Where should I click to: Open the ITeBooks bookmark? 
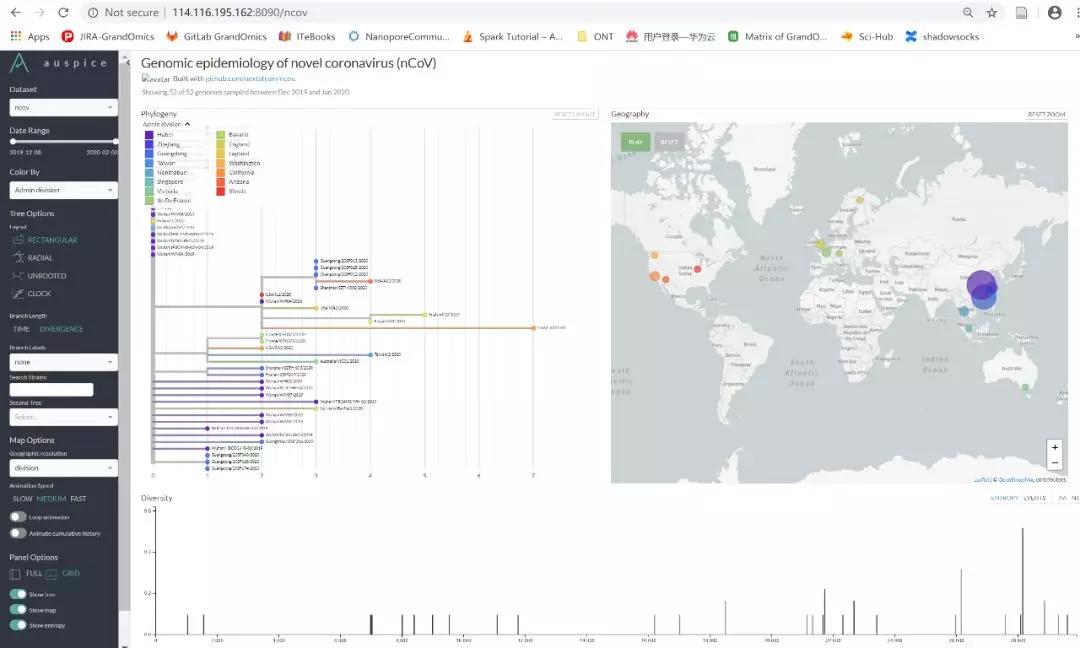(307, 36)
